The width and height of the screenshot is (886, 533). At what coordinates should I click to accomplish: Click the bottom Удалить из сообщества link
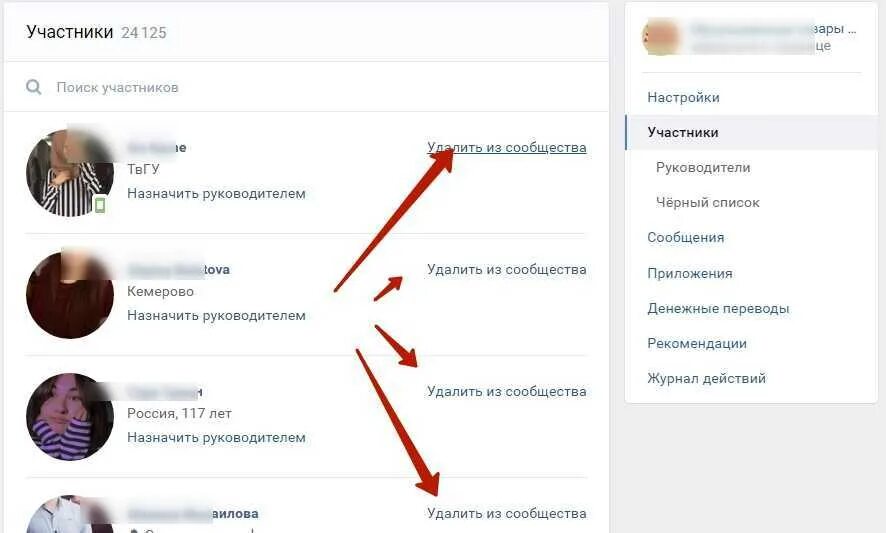[507, 514]
